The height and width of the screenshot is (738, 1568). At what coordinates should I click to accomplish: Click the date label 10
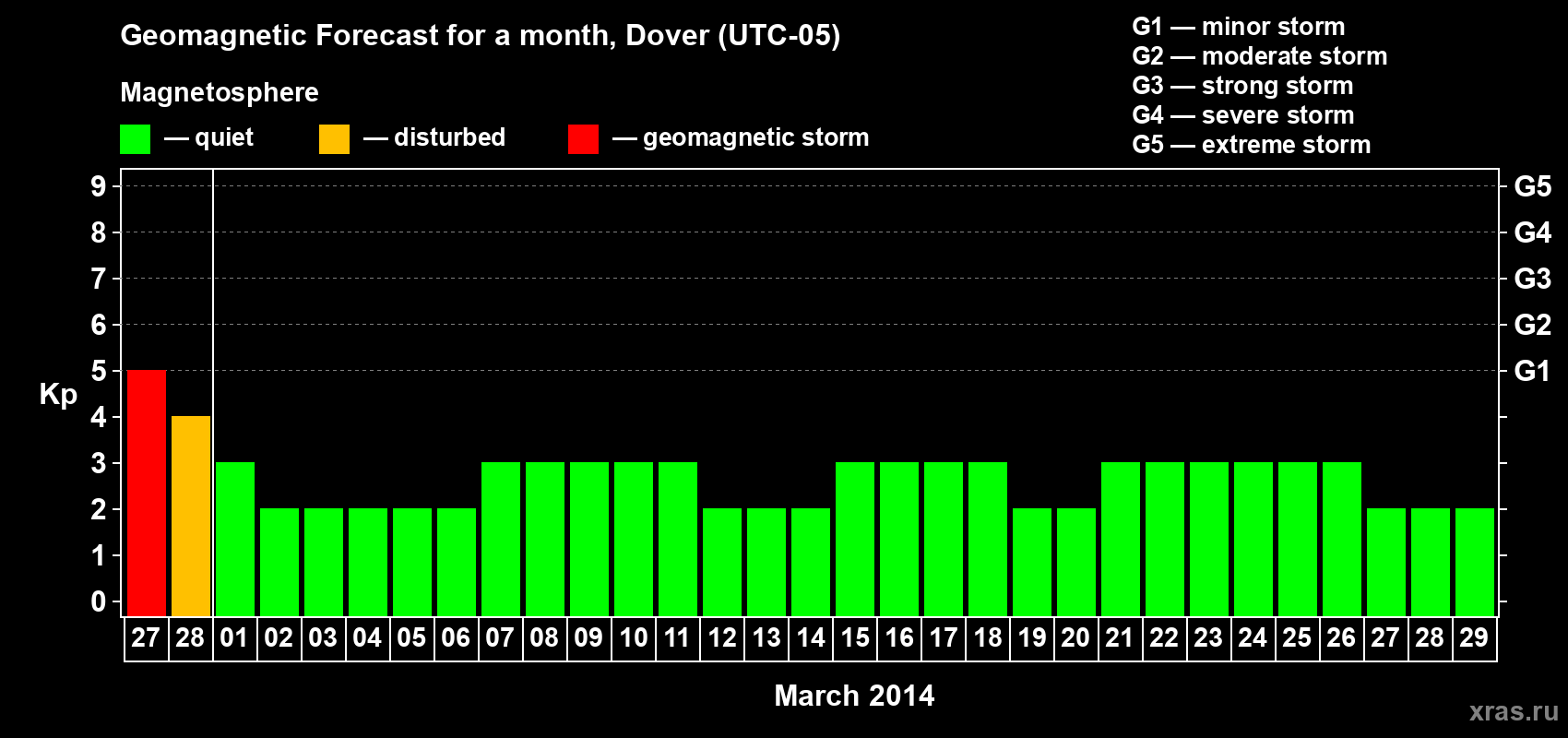[634, 638]
